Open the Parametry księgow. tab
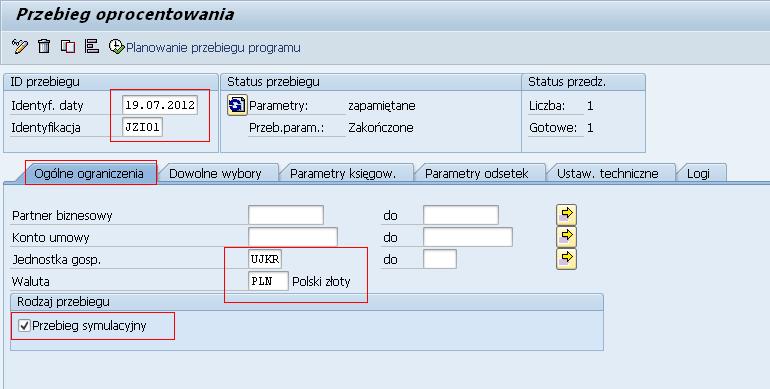This screenshot has width=770, height=389. 343,173
